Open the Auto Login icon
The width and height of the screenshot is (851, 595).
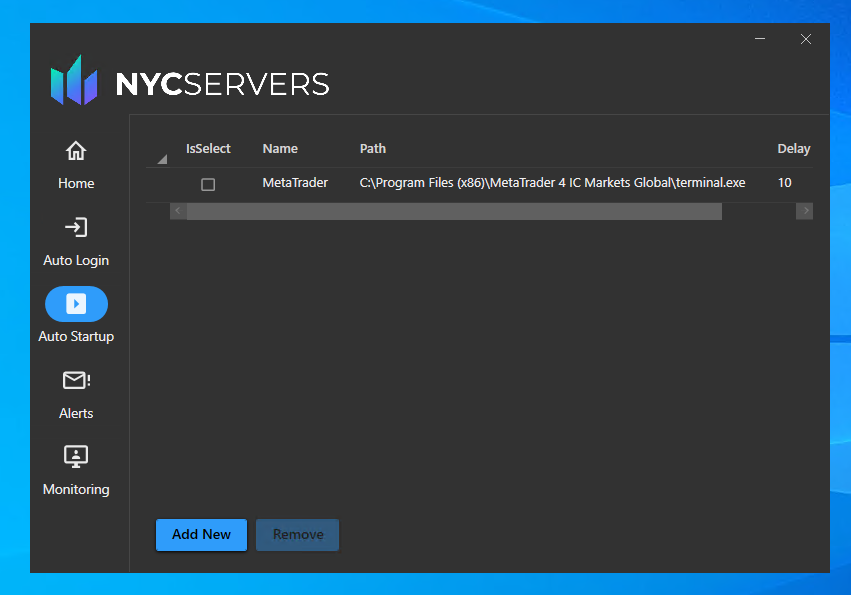[x=76, y=227]
